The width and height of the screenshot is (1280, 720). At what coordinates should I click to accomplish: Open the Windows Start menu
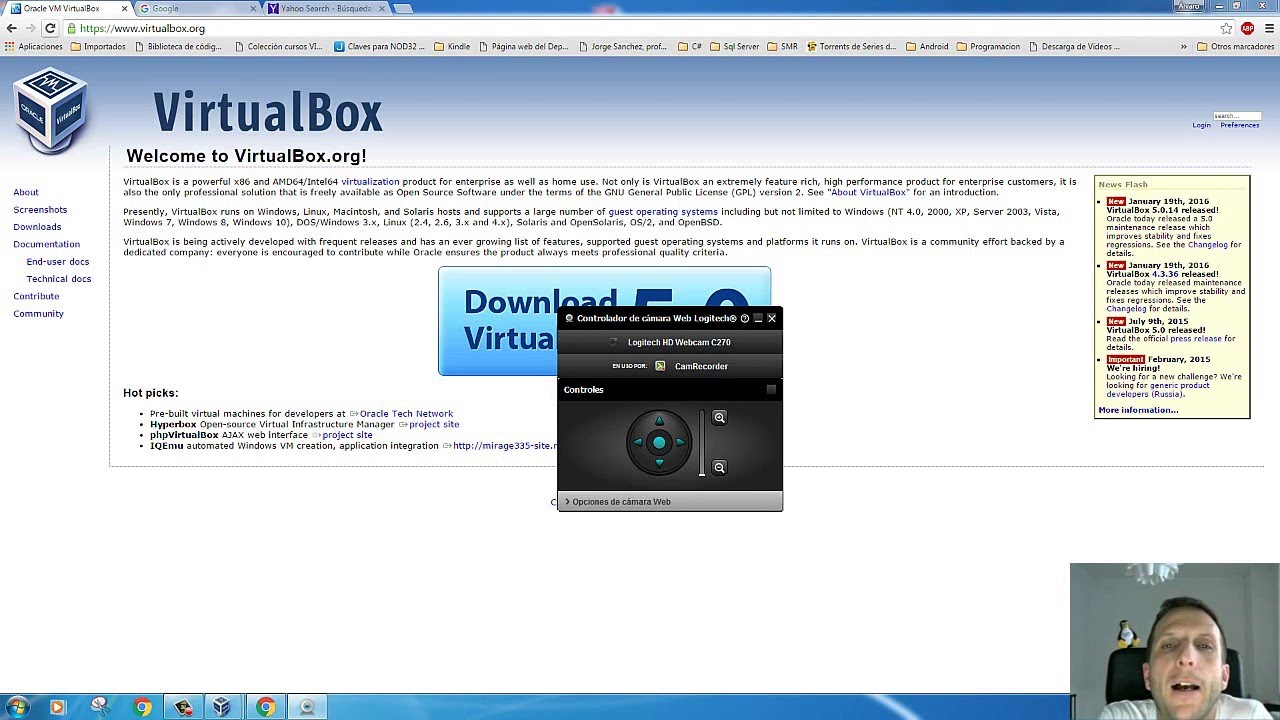pyautogui.click(x=17, y=707)
